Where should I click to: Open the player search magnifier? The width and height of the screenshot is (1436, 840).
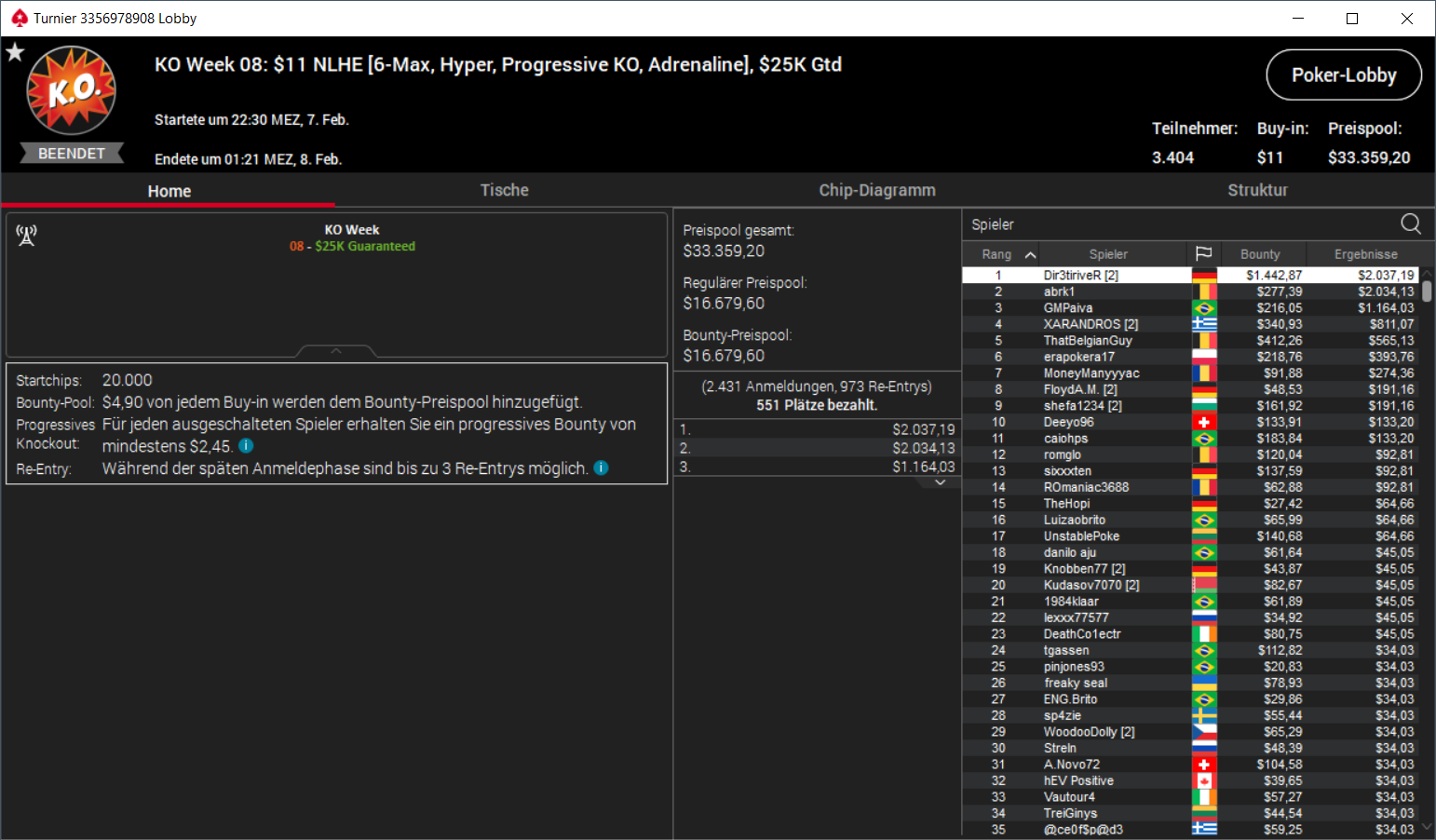1411,224
